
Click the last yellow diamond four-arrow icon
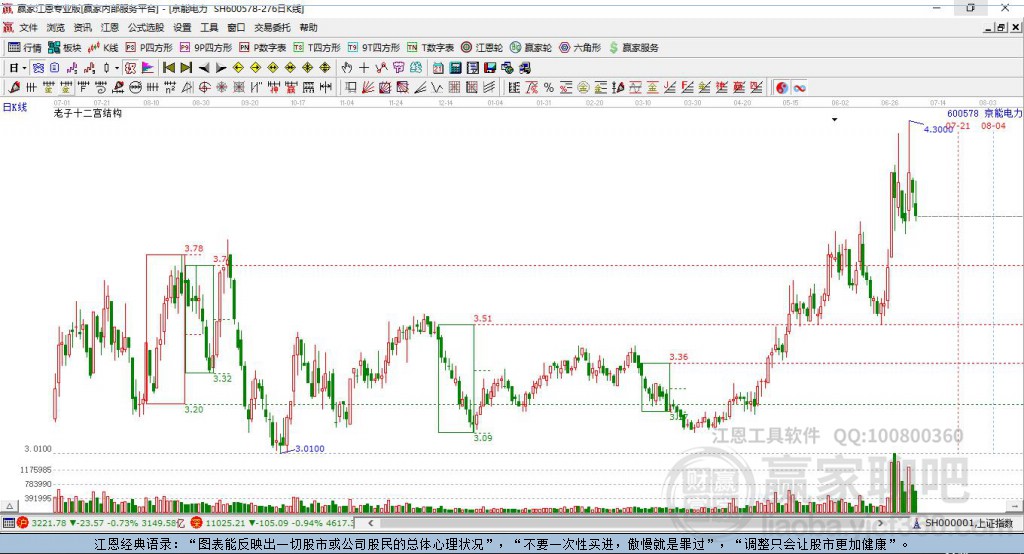coord(325,68)
